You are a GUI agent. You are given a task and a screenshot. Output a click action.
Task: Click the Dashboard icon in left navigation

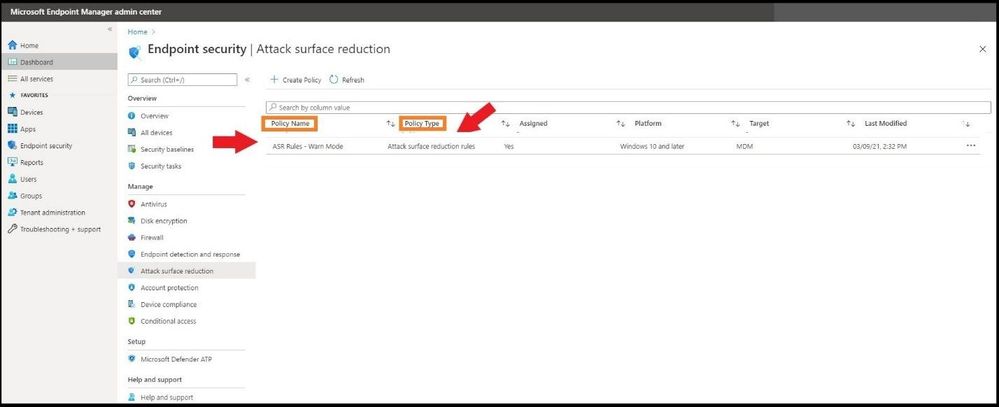pos(12,62)
